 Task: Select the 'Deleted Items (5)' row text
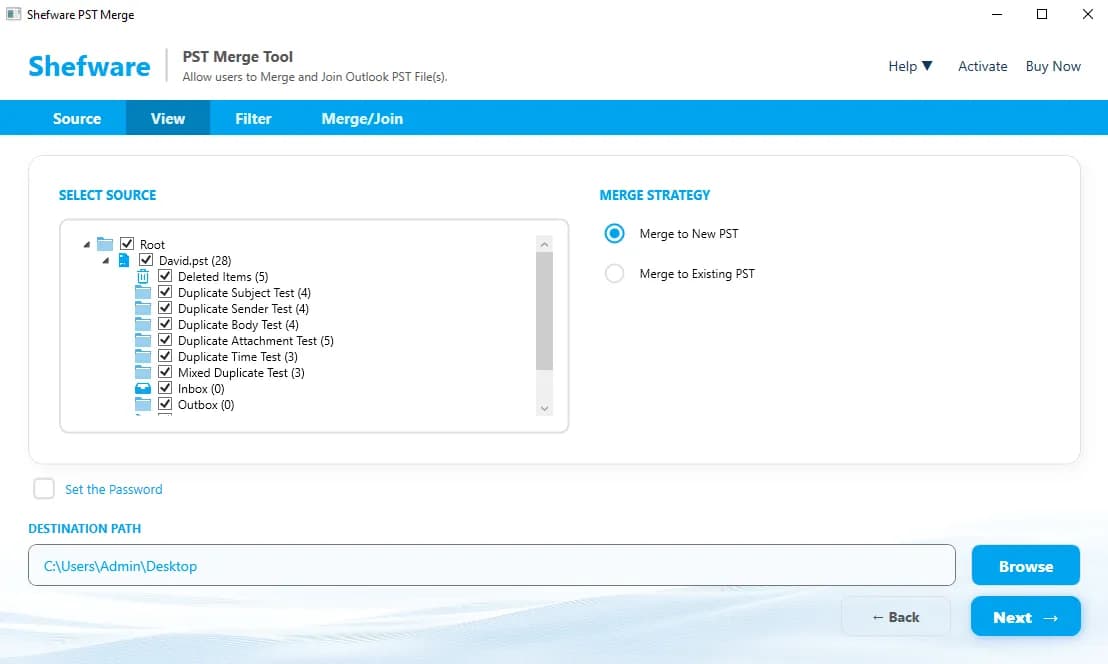point(223,277)
